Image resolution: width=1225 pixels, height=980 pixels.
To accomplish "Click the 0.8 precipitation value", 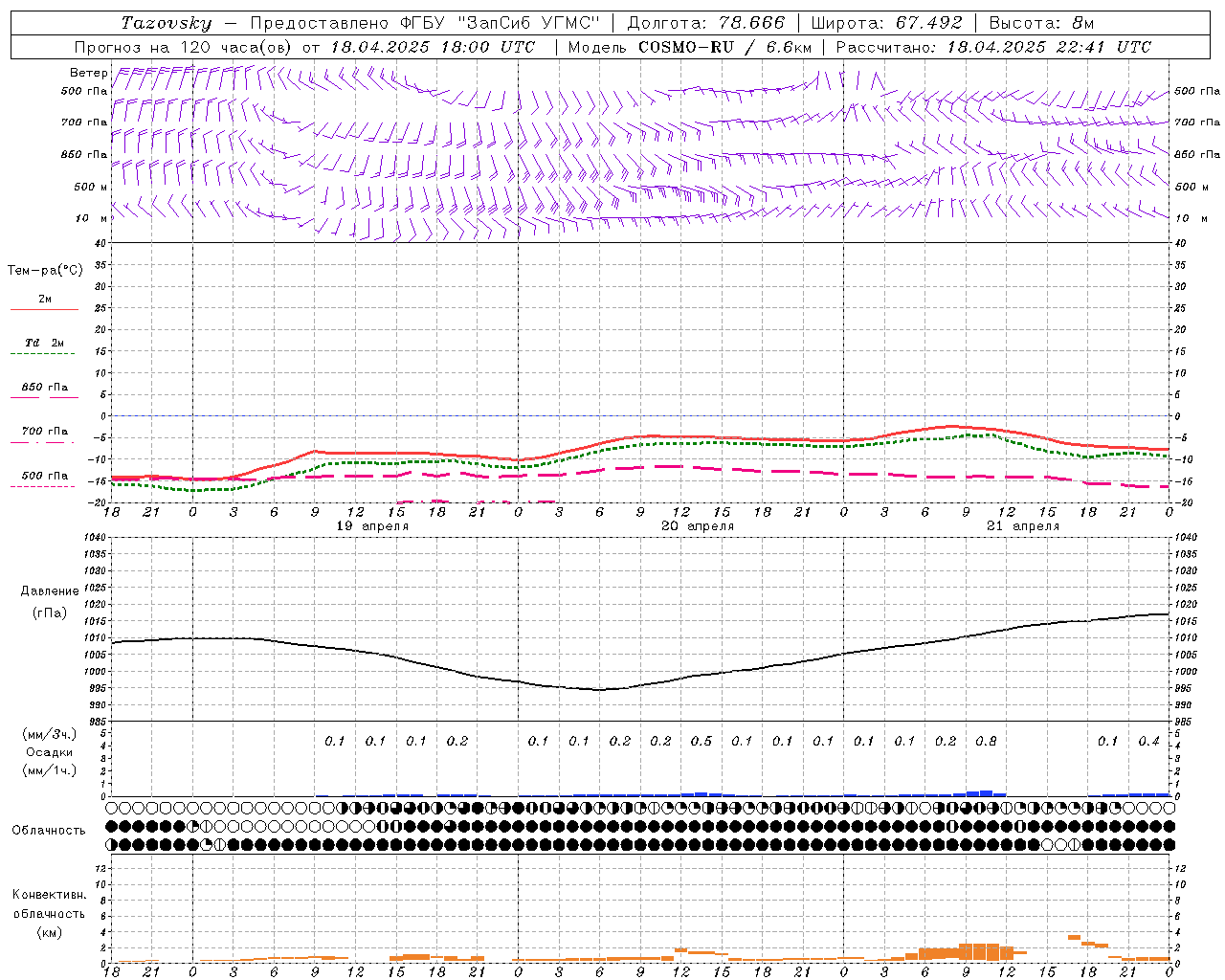I will coord(986,741).
